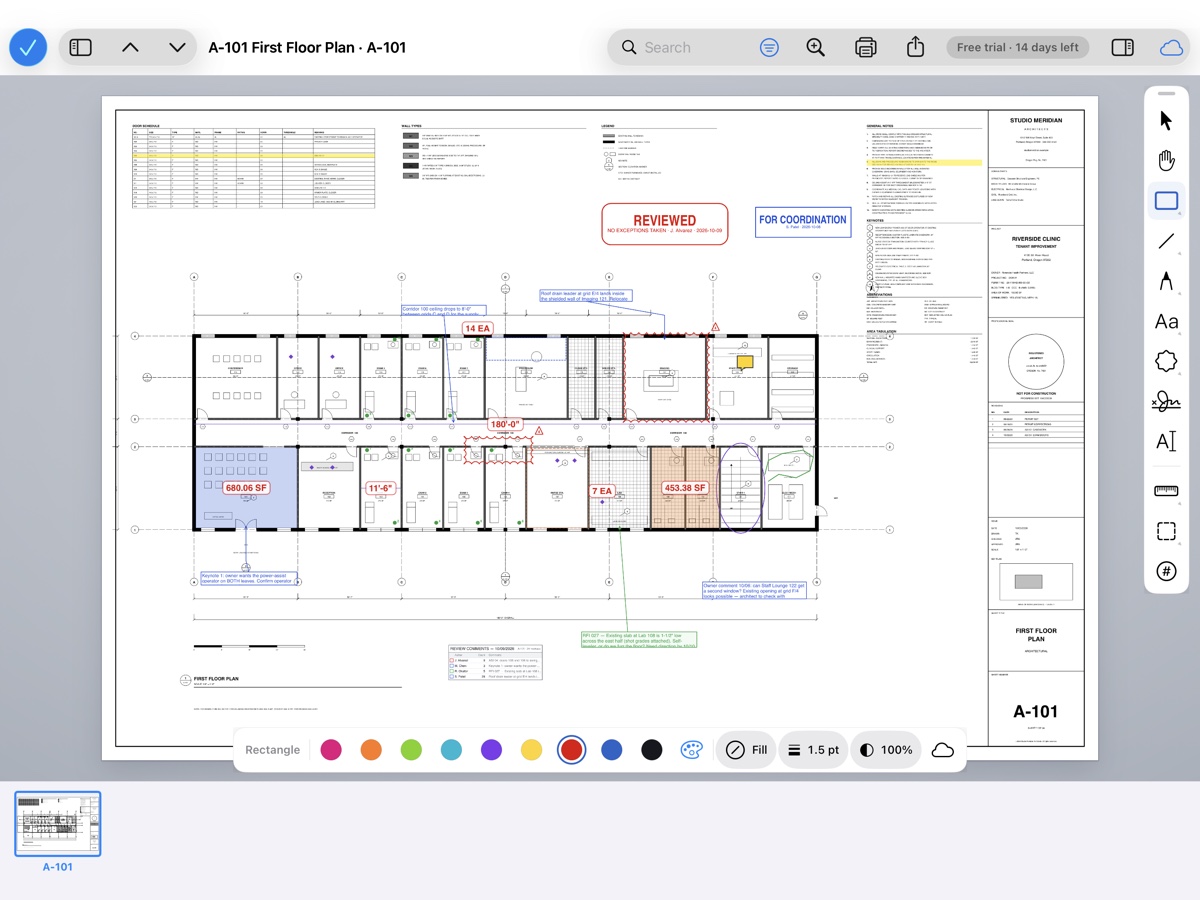
Task: Select the text cursor selection tool
Action: [x=1166, y=441]
